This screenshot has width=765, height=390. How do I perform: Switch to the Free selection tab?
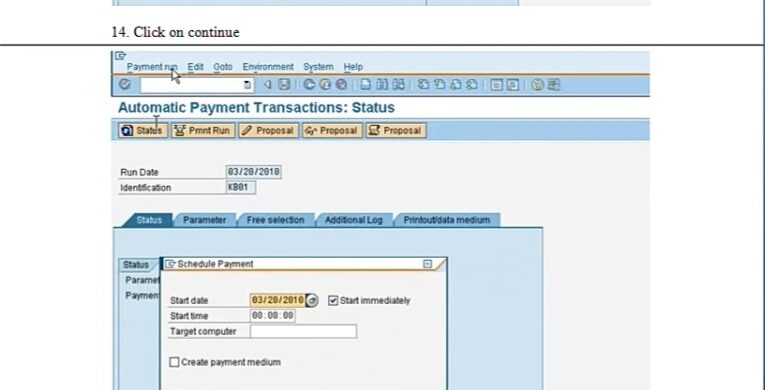pyautogui.click(x=275, y=220)
